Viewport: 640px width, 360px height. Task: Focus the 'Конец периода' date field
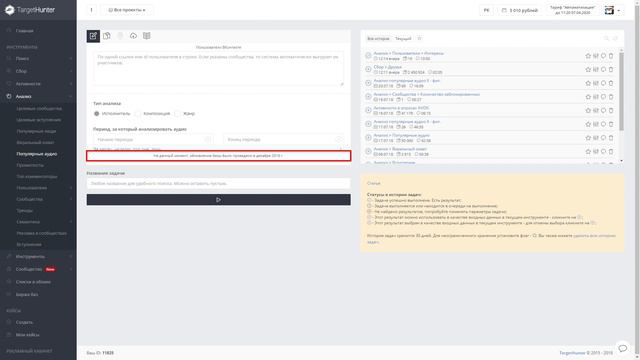tap(283, 140)
